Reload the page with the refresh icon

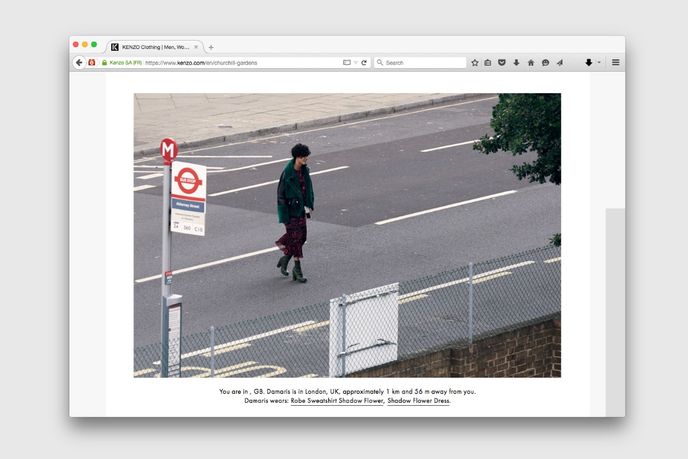click(364, 62)
